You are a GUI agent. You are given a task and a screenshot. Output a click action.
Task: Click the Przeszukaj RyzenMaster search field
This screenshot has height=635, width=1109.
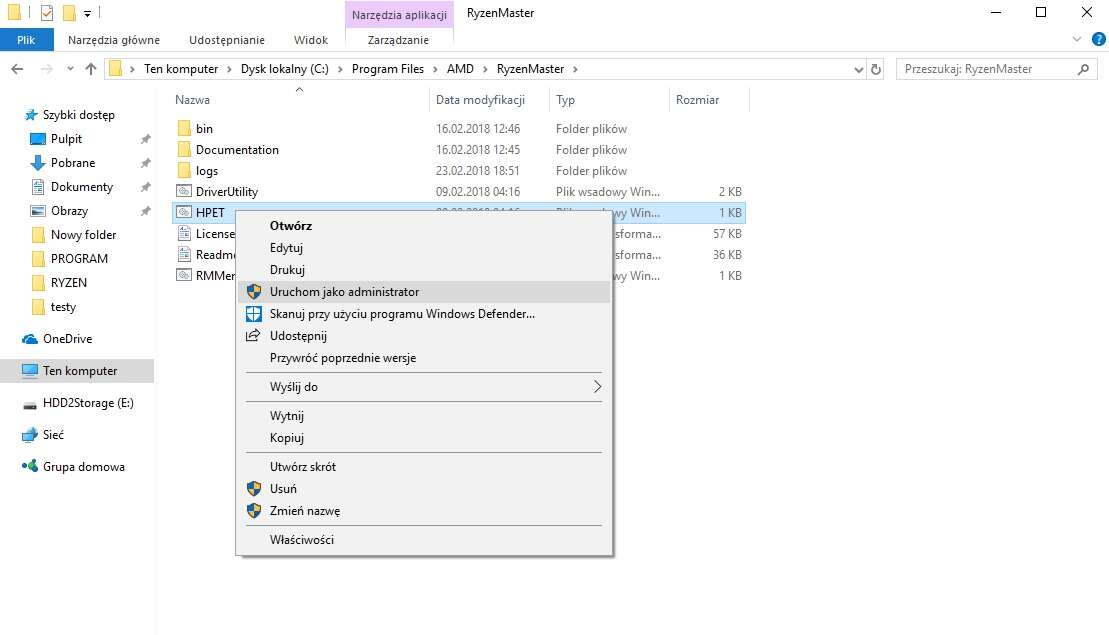click(x=985, y=69)
